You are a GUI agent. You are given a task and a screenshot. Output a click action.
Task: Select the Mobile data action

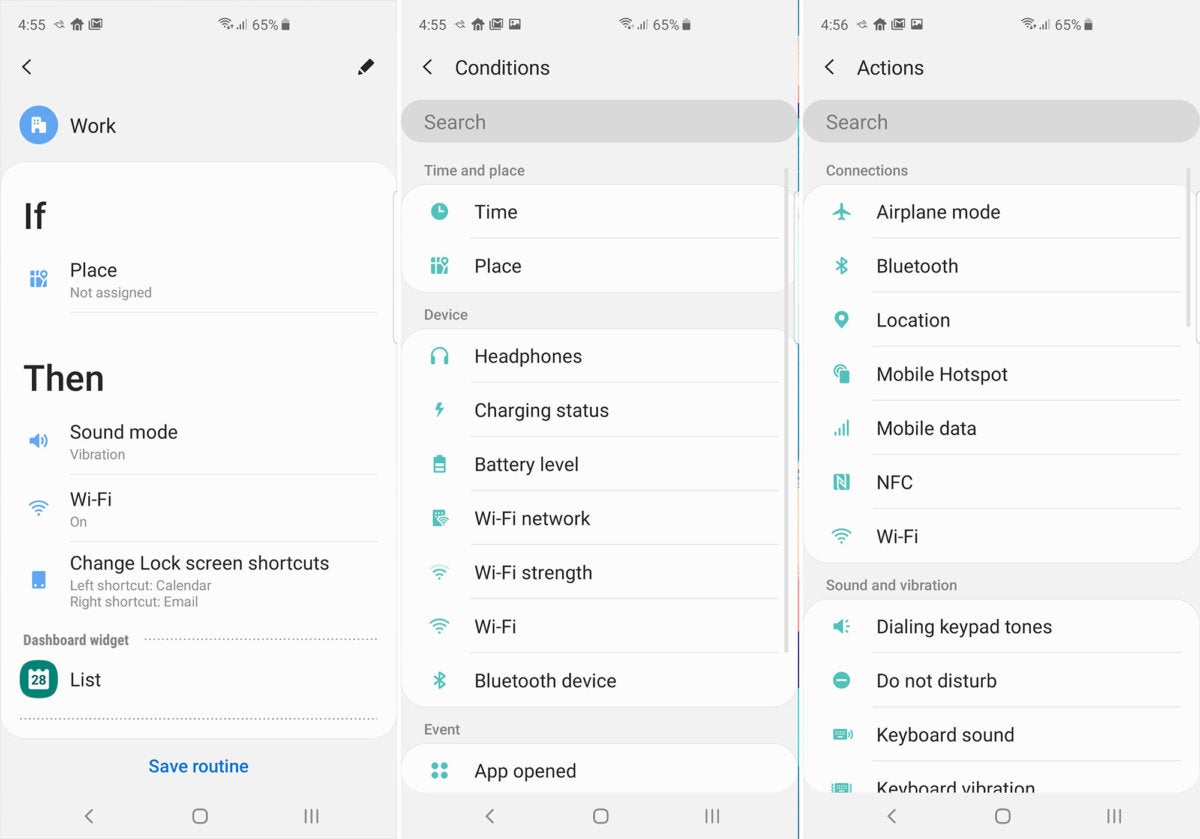1000,428
